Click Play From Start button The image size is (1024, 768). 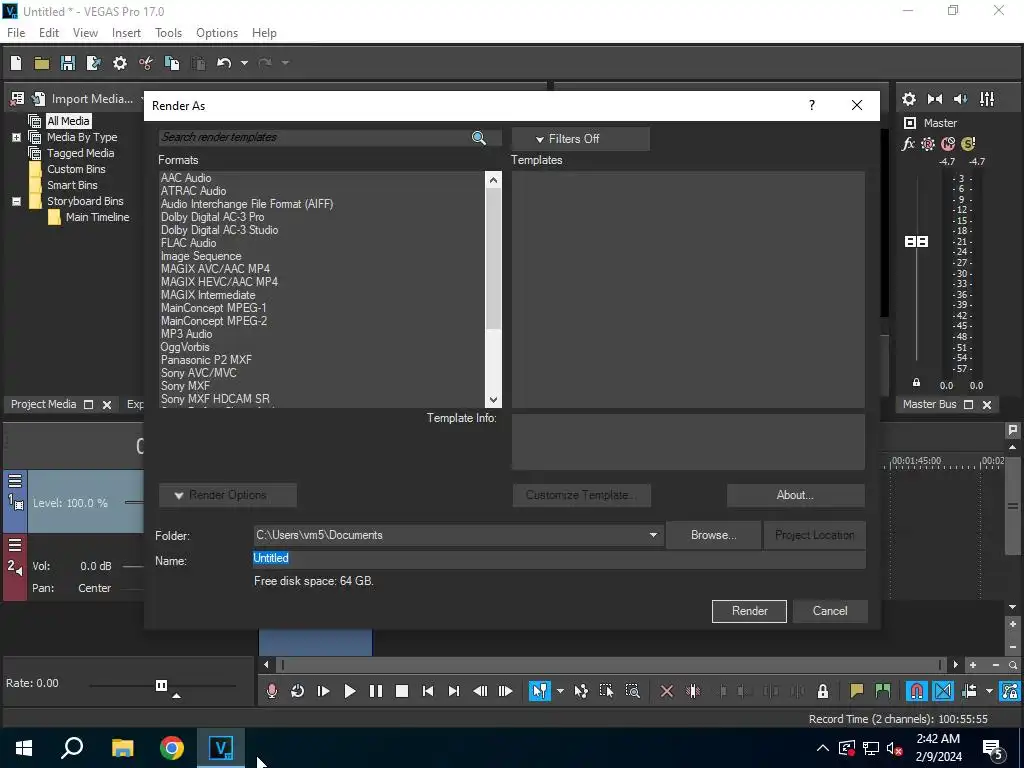click(x=323, y=691)
